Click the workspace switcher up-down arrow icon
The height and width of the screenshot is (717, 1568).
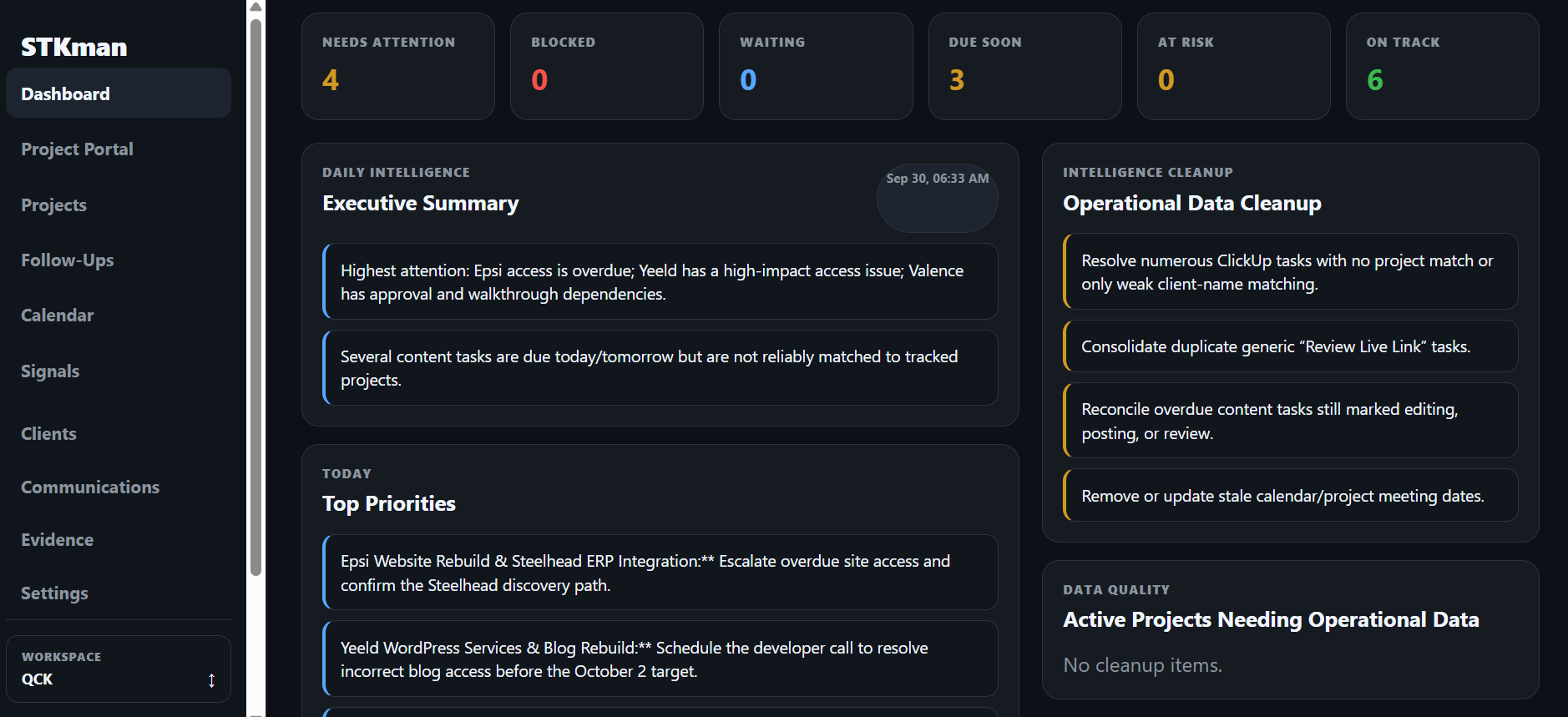click(x=212, y=680)
